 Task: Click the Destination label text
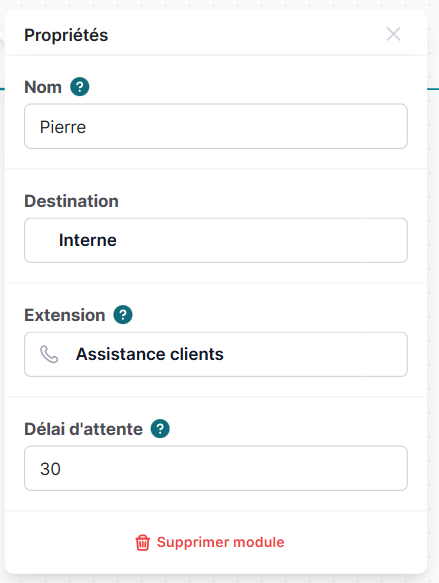[x=71, y=201]
